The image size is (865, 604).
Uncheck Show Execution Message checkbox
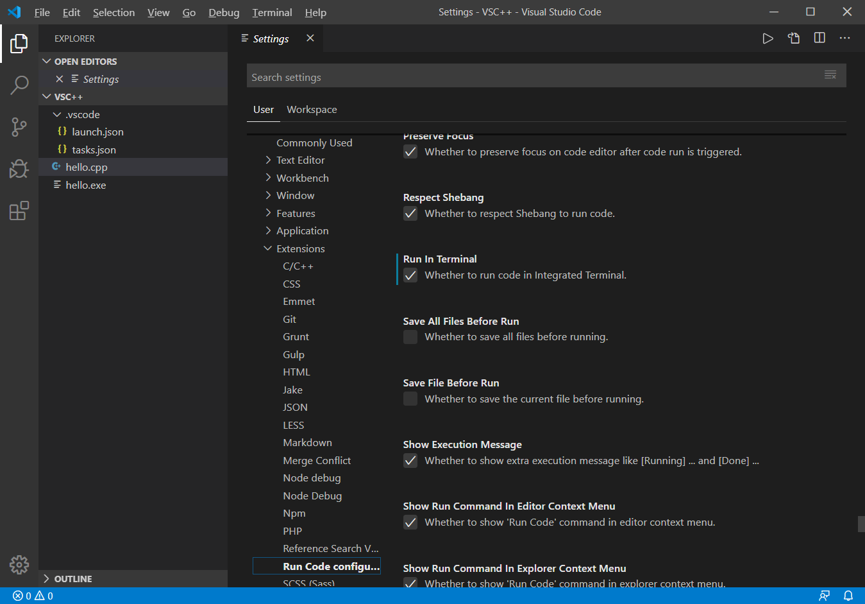(x=410, y=461)
